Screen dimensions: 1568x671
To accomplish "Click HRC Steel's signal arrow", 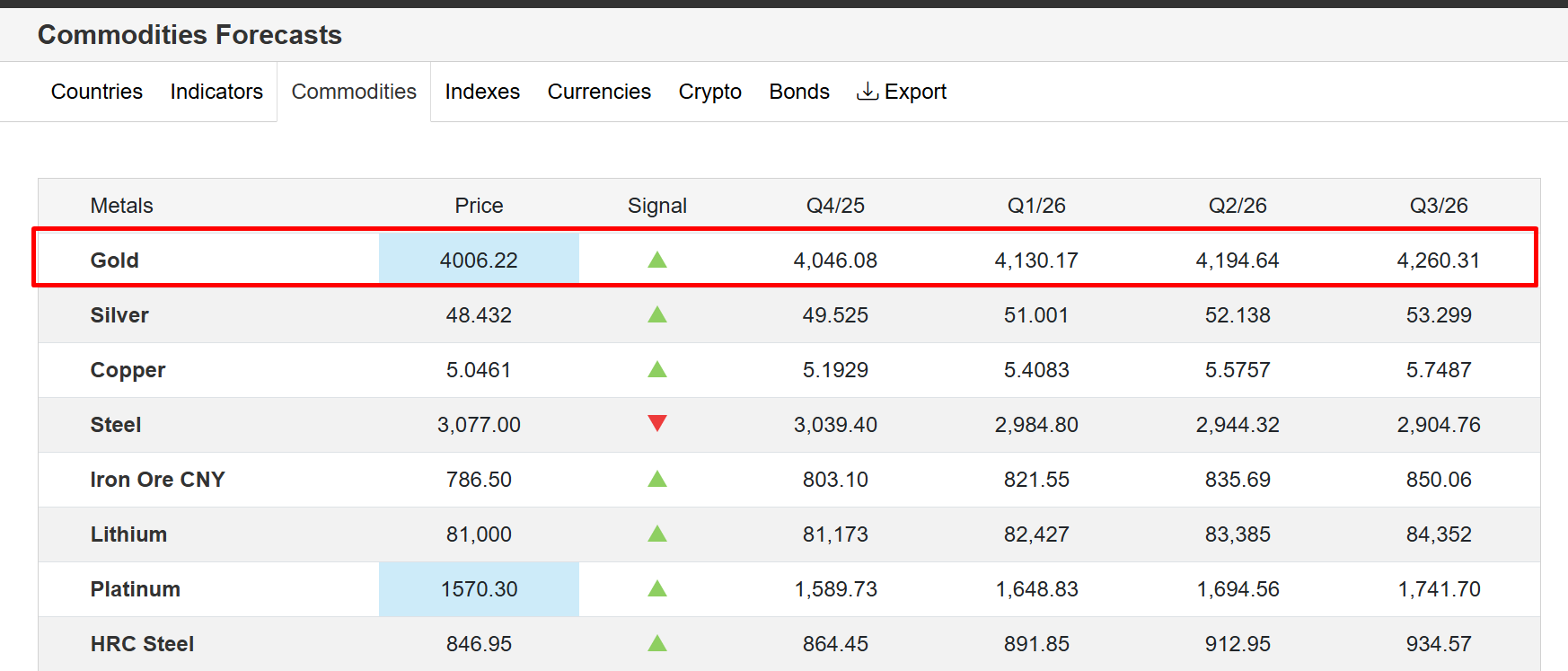I will point(657,644).
